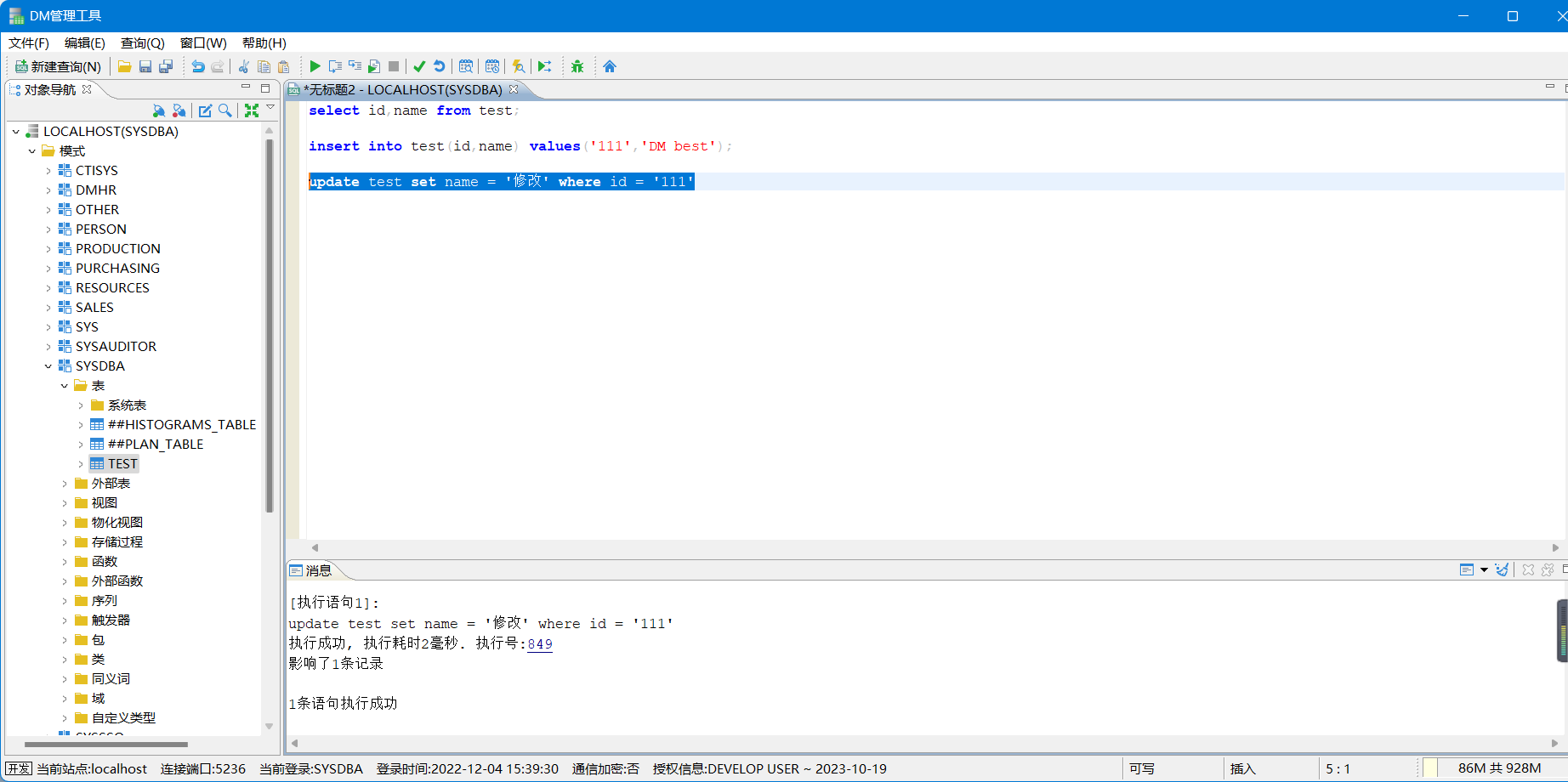Select the 视图 folder in the tree
This screenshot has width=1568, height=782.
[105, 502]
